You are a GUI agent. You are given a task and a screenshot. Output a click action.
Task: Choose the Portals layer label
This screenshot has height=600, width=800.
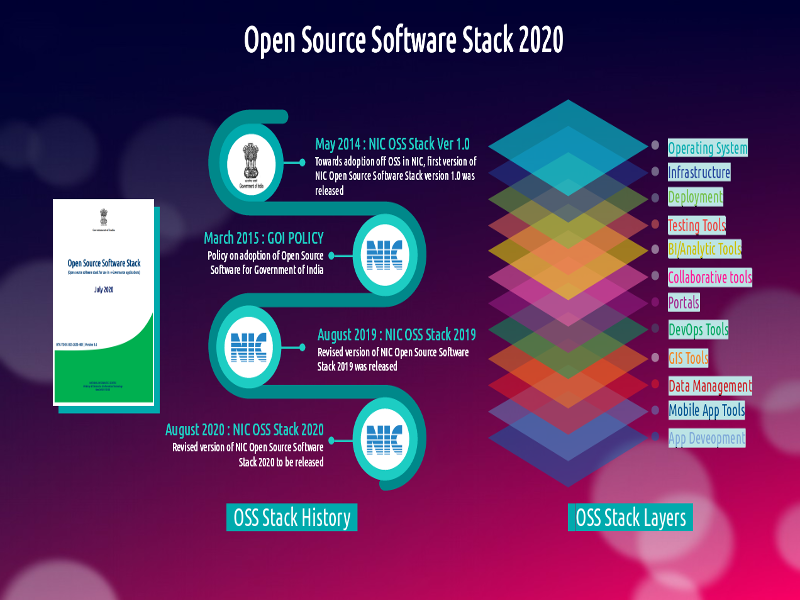pyautogui.click(x=684, y=303)
